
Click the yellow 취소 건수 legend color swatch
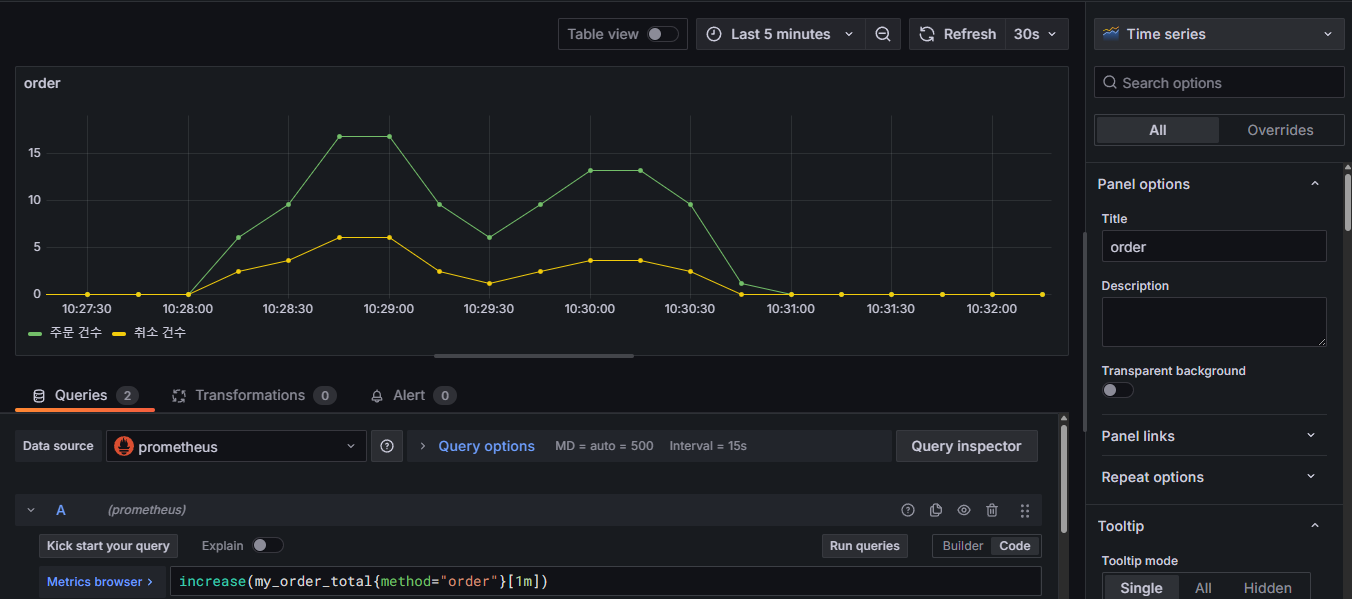click(x=119, y=333)
